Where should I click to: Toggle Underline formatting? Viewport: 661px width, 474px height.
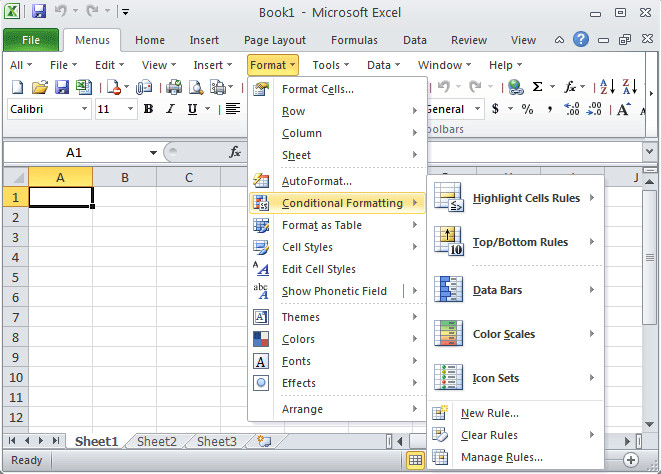tap(192, 109)
